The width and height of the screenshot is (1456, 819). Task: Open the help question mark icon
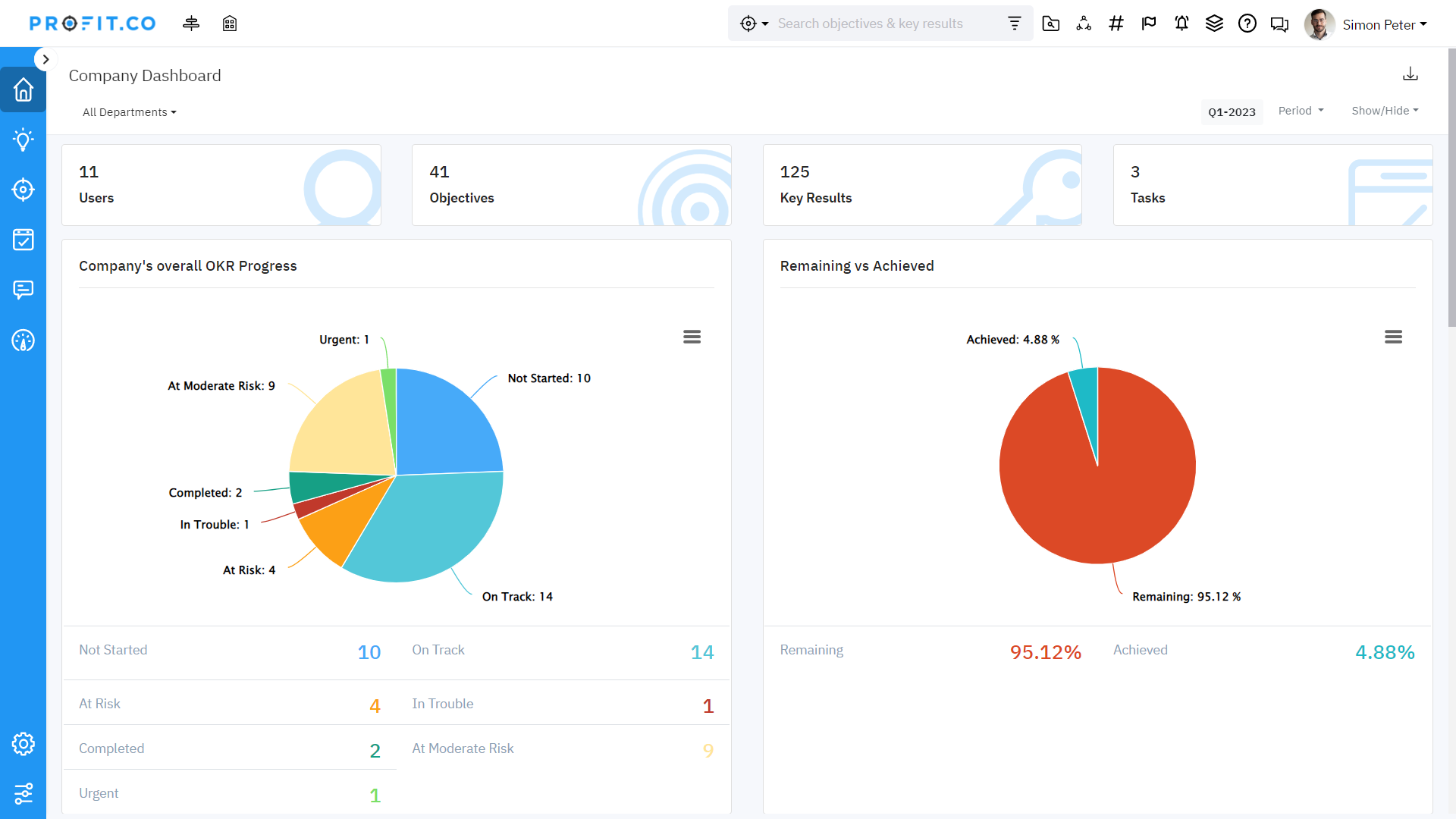click(x=1247, y=23)
